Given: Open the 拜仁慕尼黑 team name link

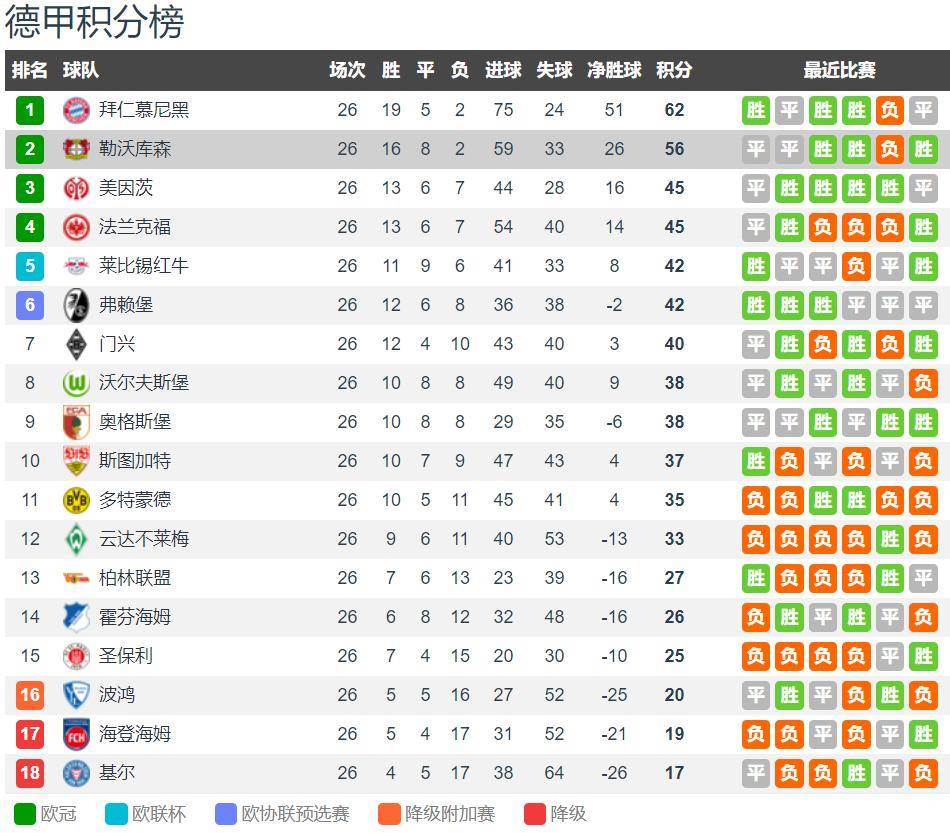Looking at the screenshot, I should coord(144,110).
